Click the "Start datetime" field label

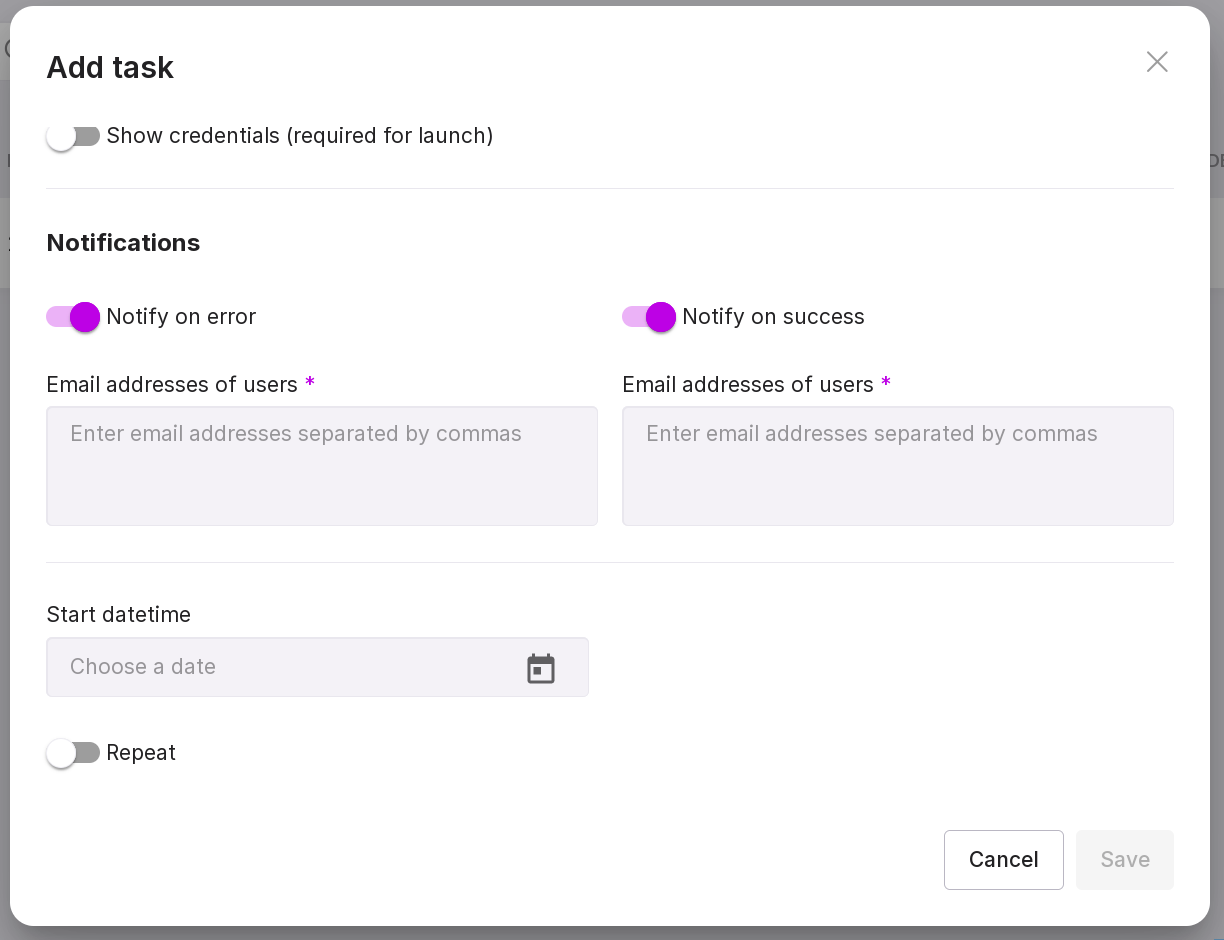click(x=118, y=615)
